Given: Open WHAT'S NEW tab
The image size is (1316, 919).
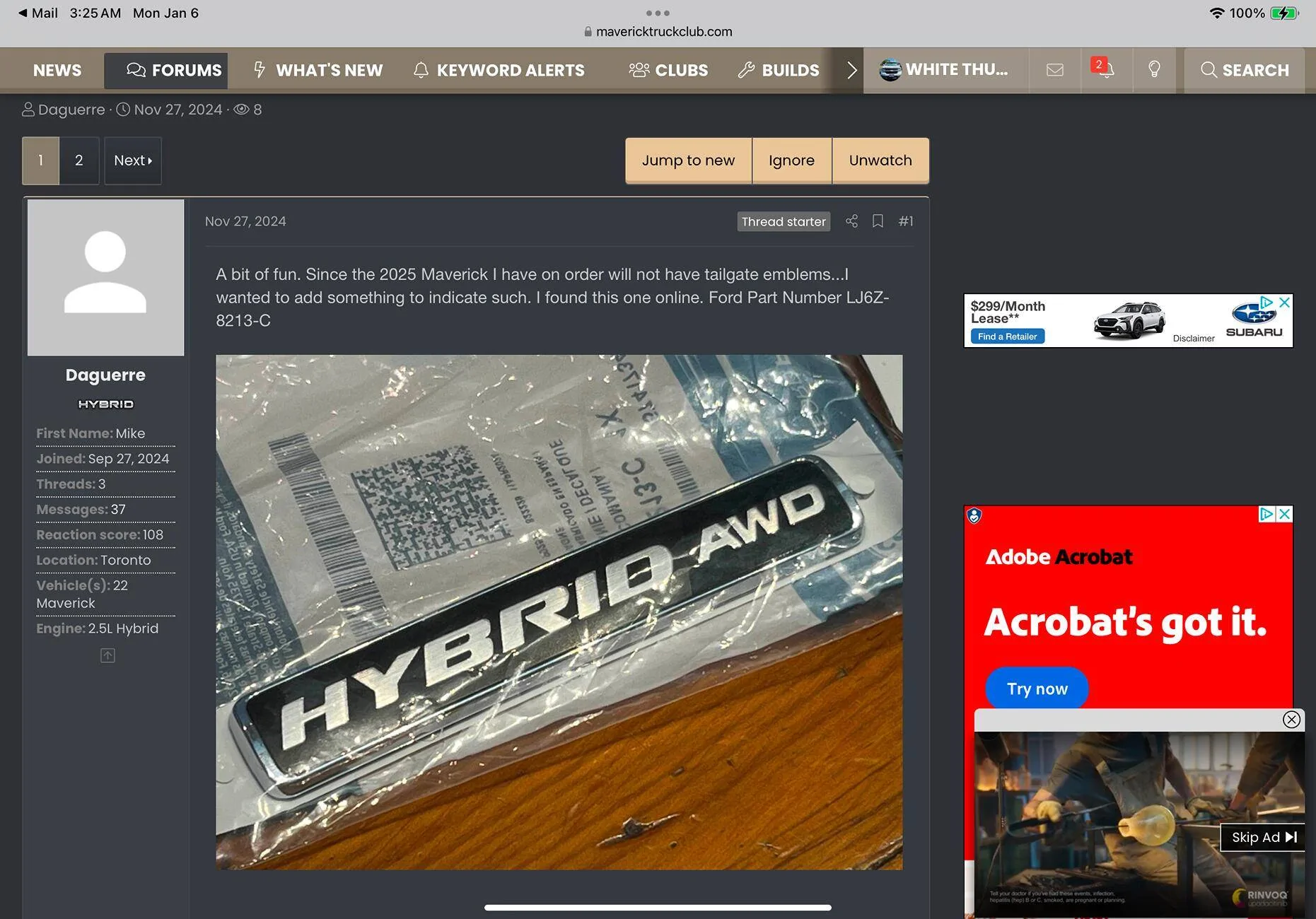Looking at the screenshot, I should point(318,70).
